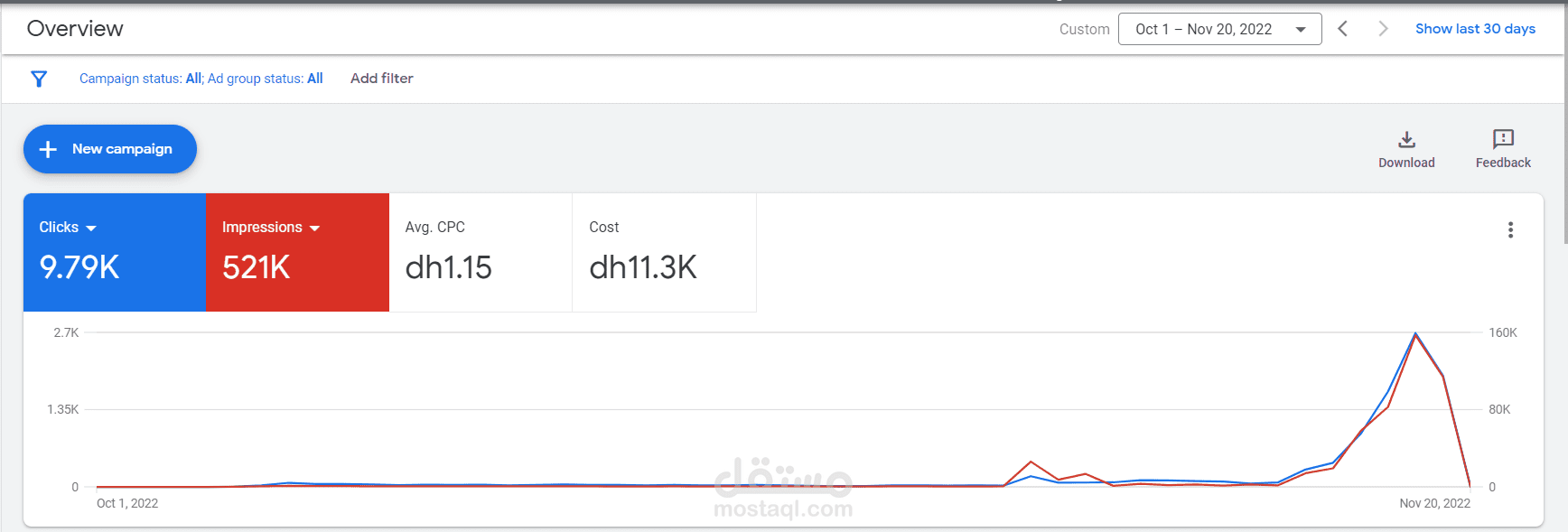Click the Download icon

click(x=1406, y=139)
